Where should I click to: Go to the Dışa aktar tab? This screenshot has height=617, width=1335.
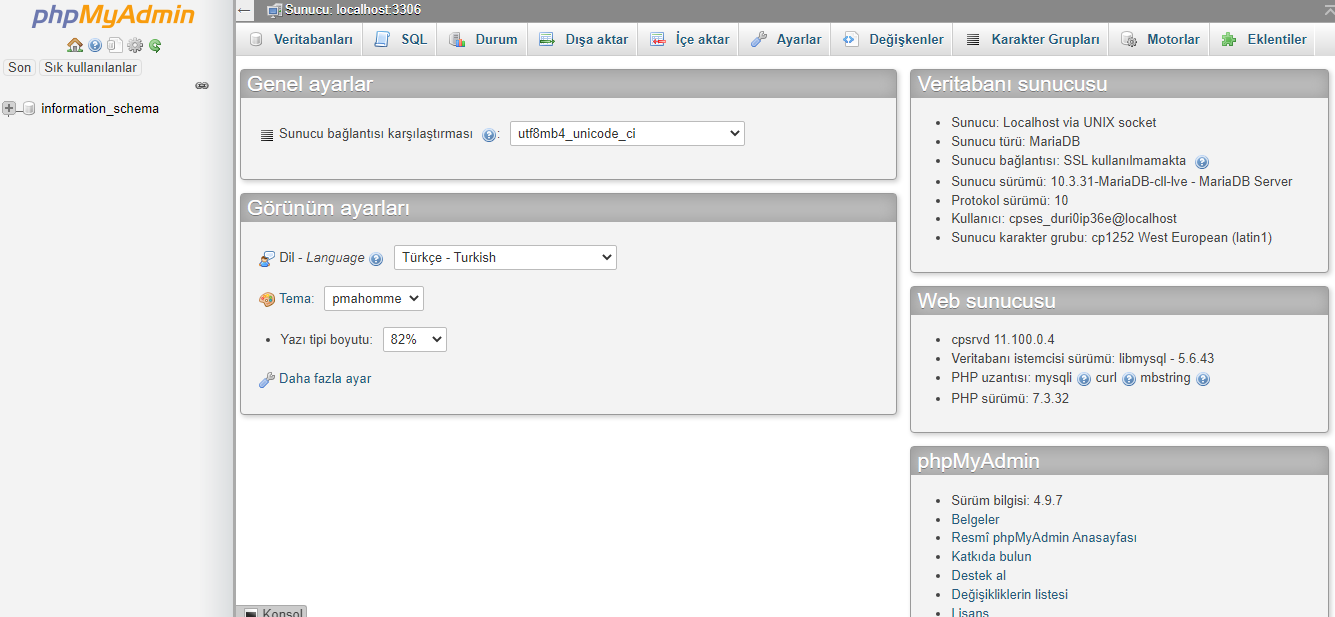click(584, 39)
